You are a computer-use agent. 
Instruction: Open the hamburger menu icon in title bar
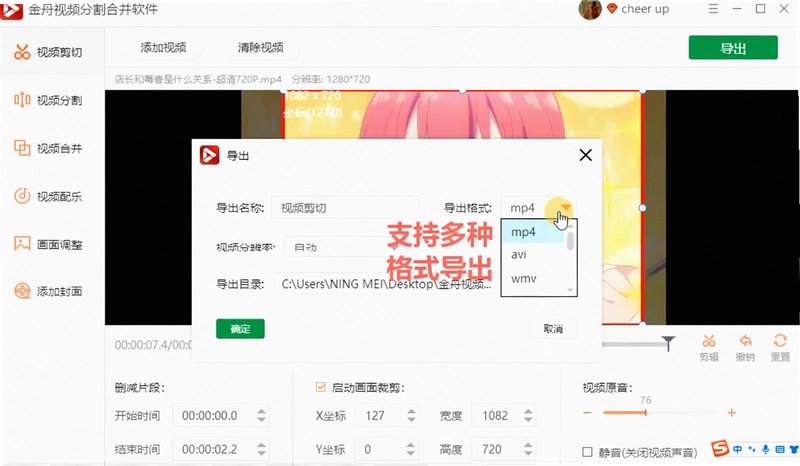point(713,9)
